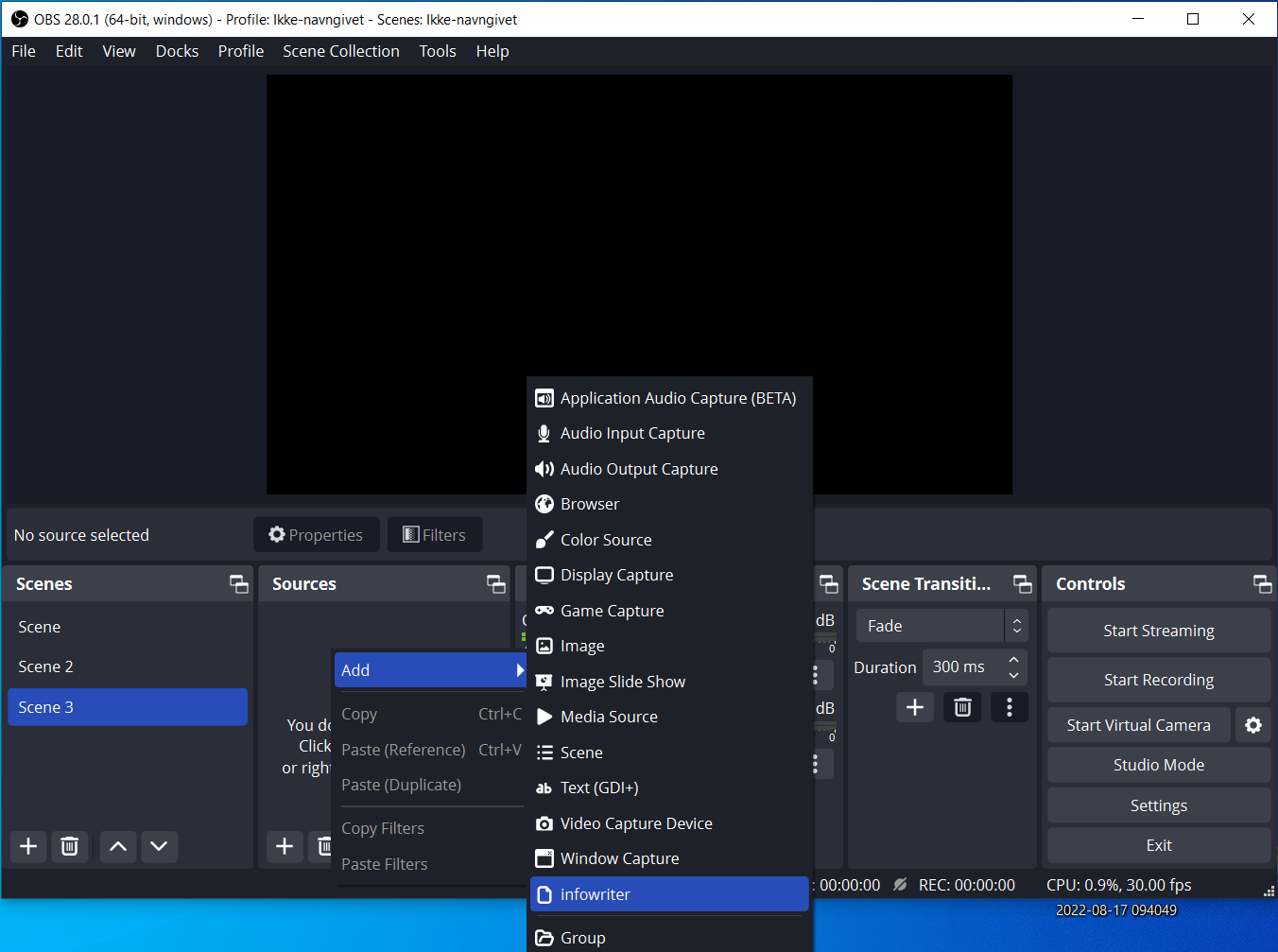1278x952 pixels.
Task: Open the Help menu
Action: [x=492, y=51]
